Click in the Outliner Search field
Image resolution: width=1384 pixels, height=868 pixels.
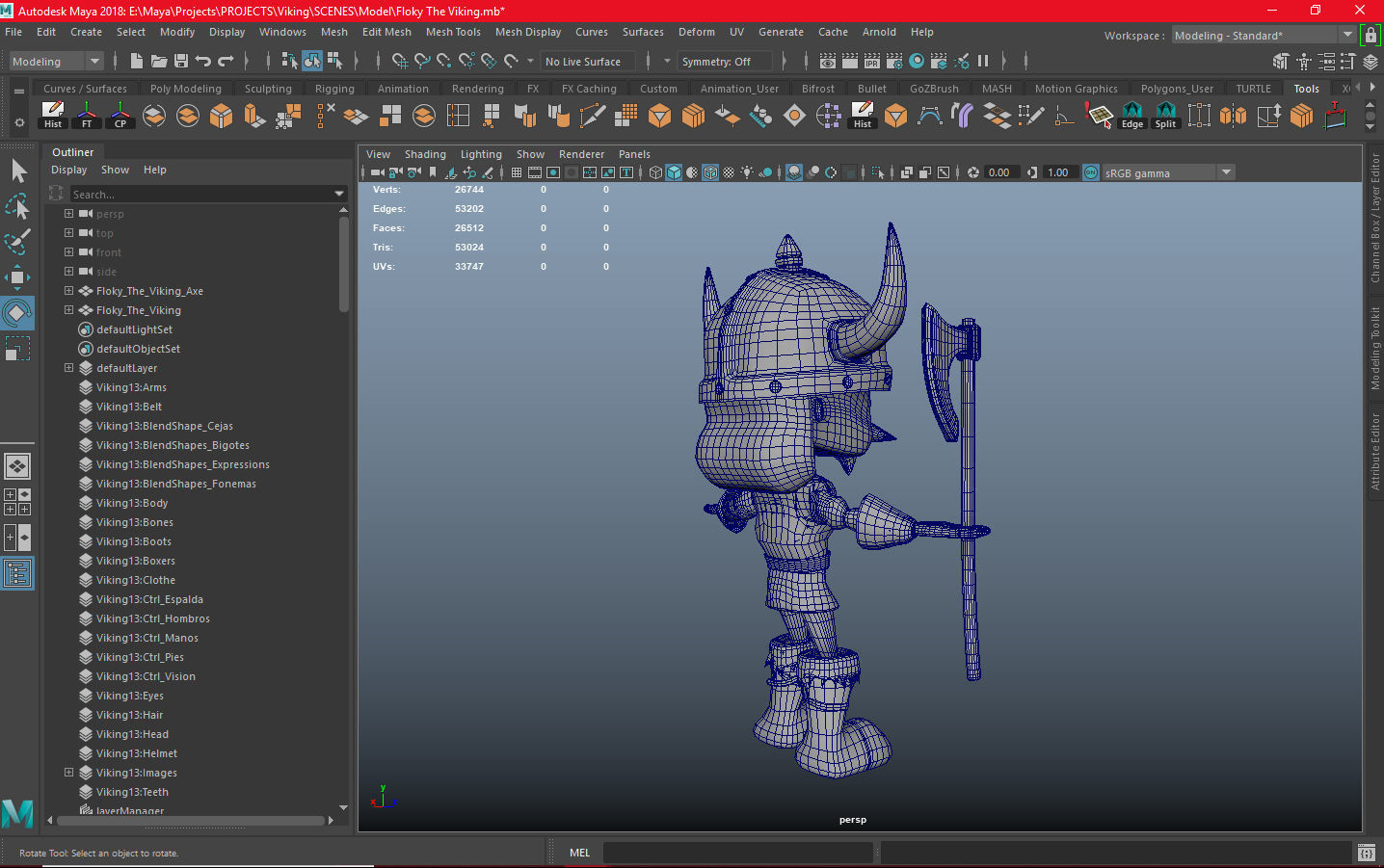pos(200,194)
